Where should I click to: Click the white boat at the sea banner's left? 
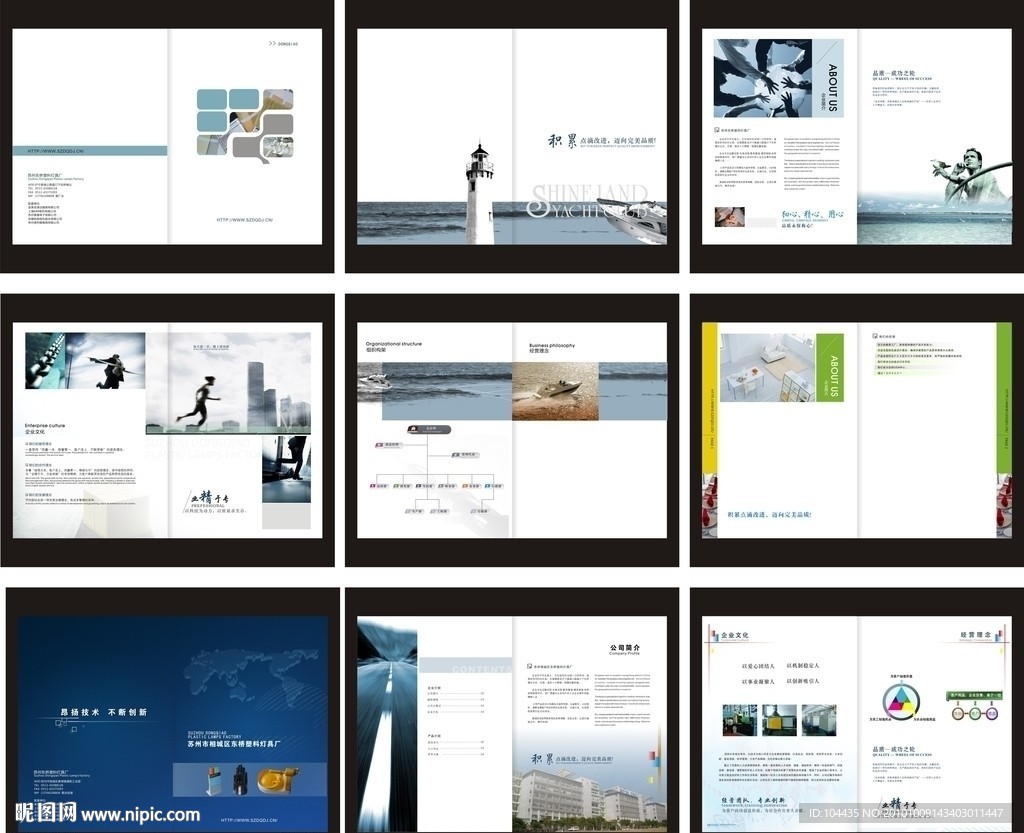pyautogui.click(x=374, y=382)
